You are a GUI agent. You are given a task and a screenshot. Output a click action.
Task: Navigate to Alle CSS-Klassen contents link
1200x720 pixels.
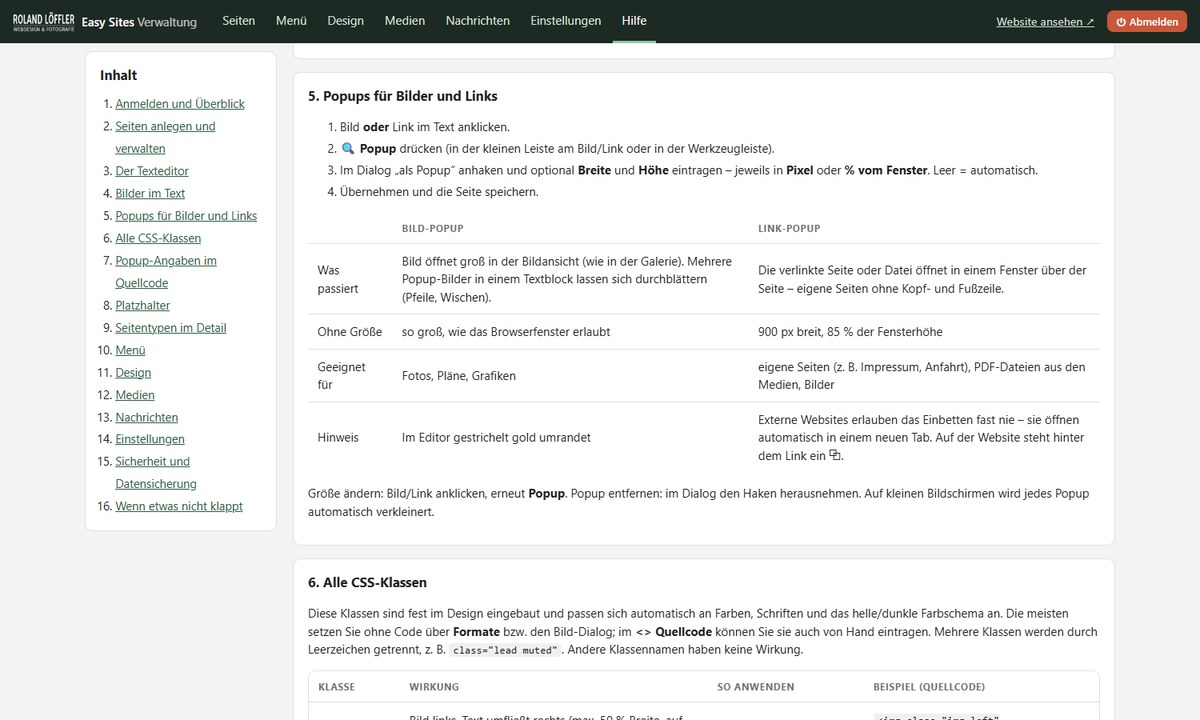click(158, 238)
